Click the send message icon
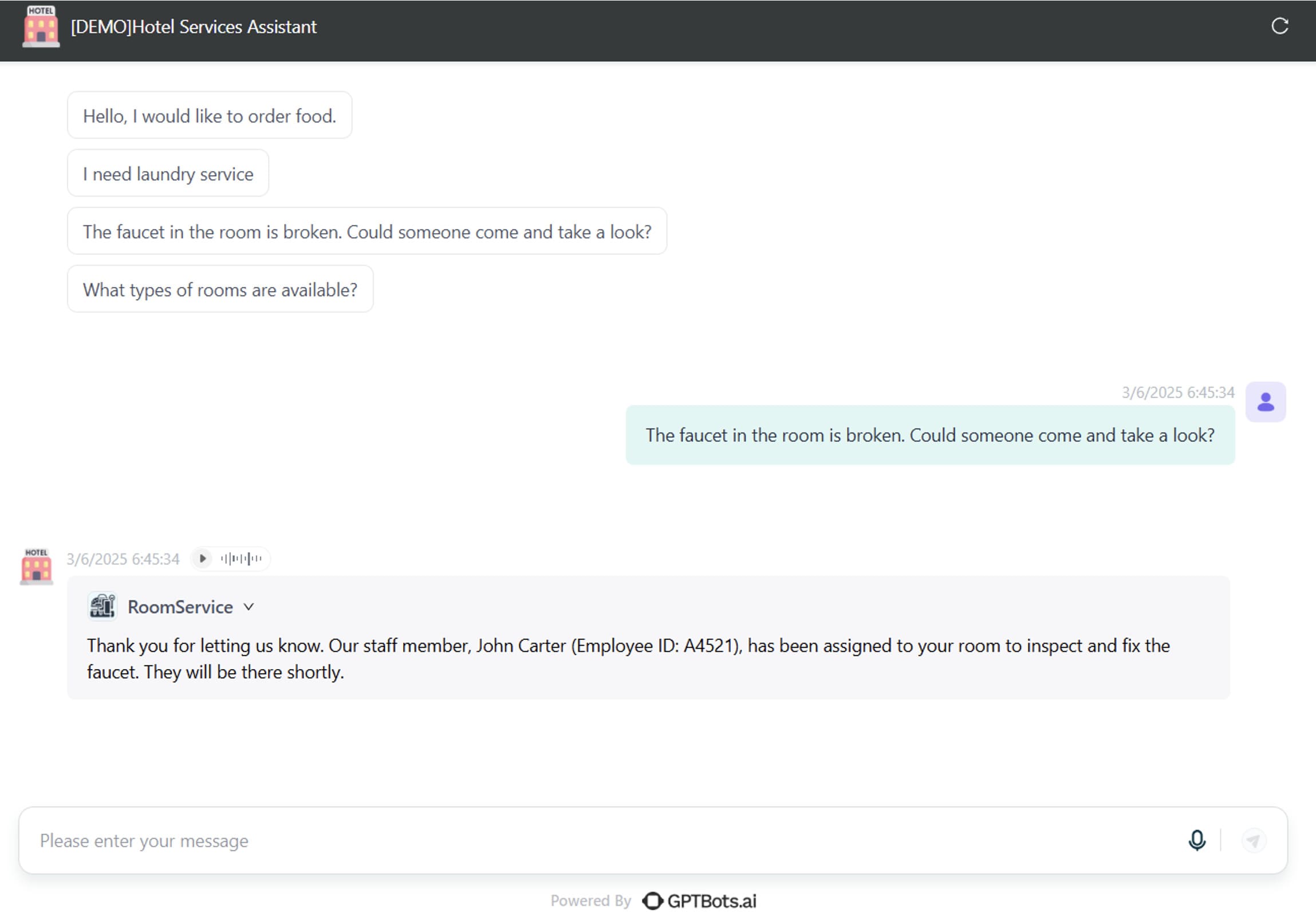The height and width of the screenshot is (920, 1316). [1254, 841]
